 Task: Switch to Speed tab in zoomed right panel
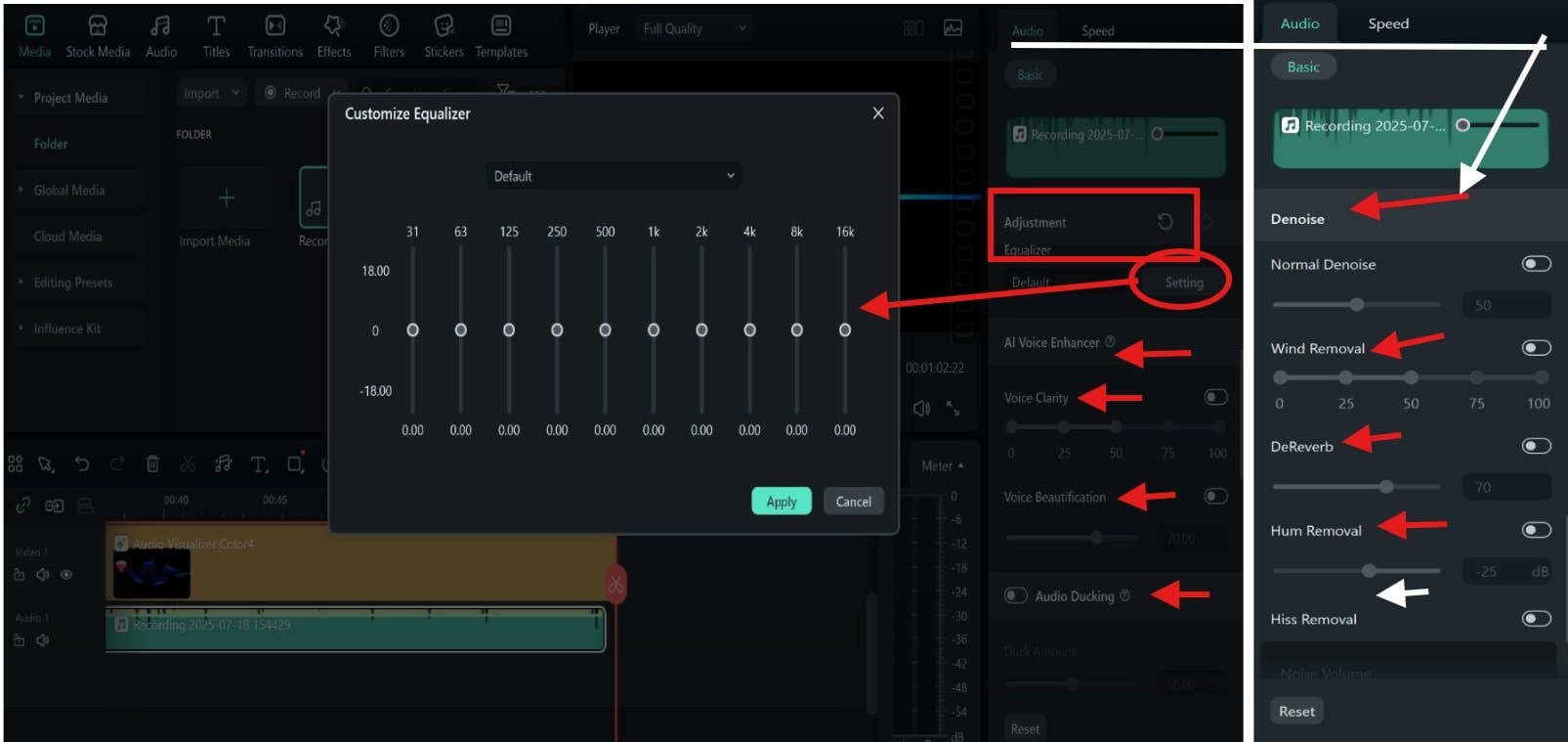[1388, 23]
